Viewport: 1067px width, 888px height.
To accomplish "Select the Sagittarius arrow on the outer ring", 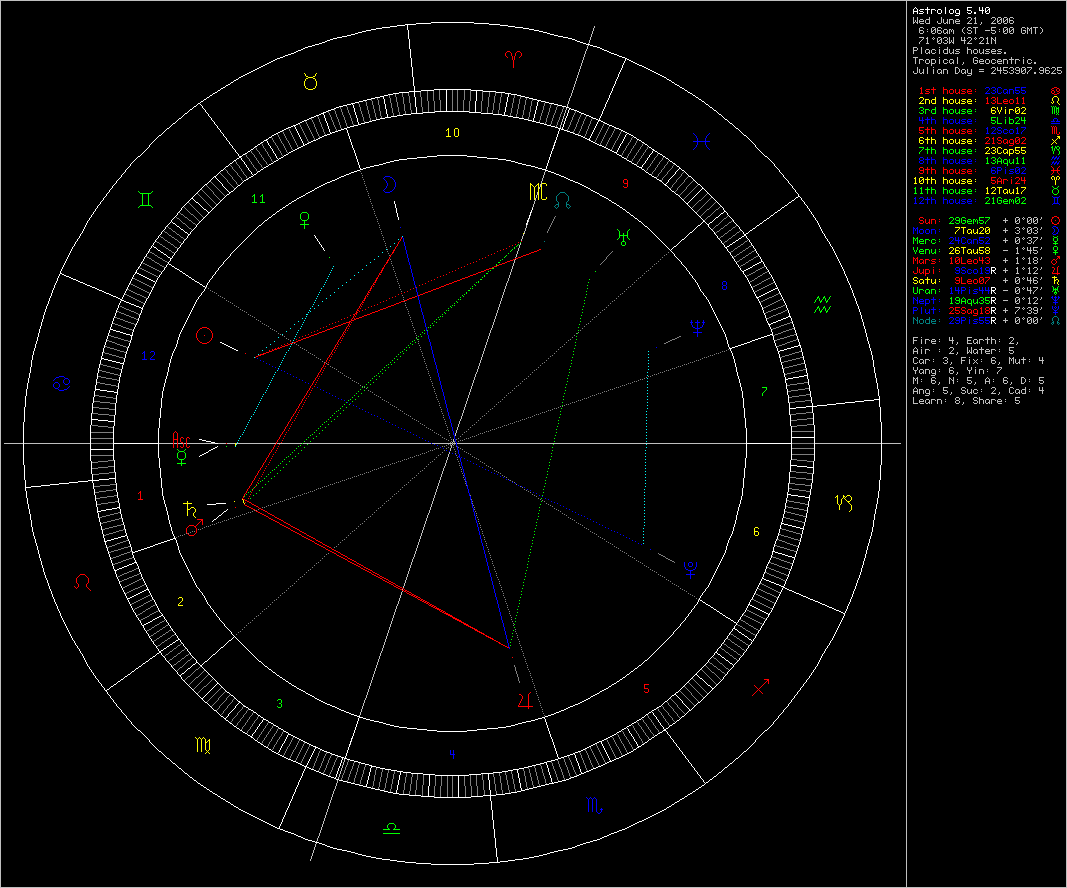I will 762,688.
